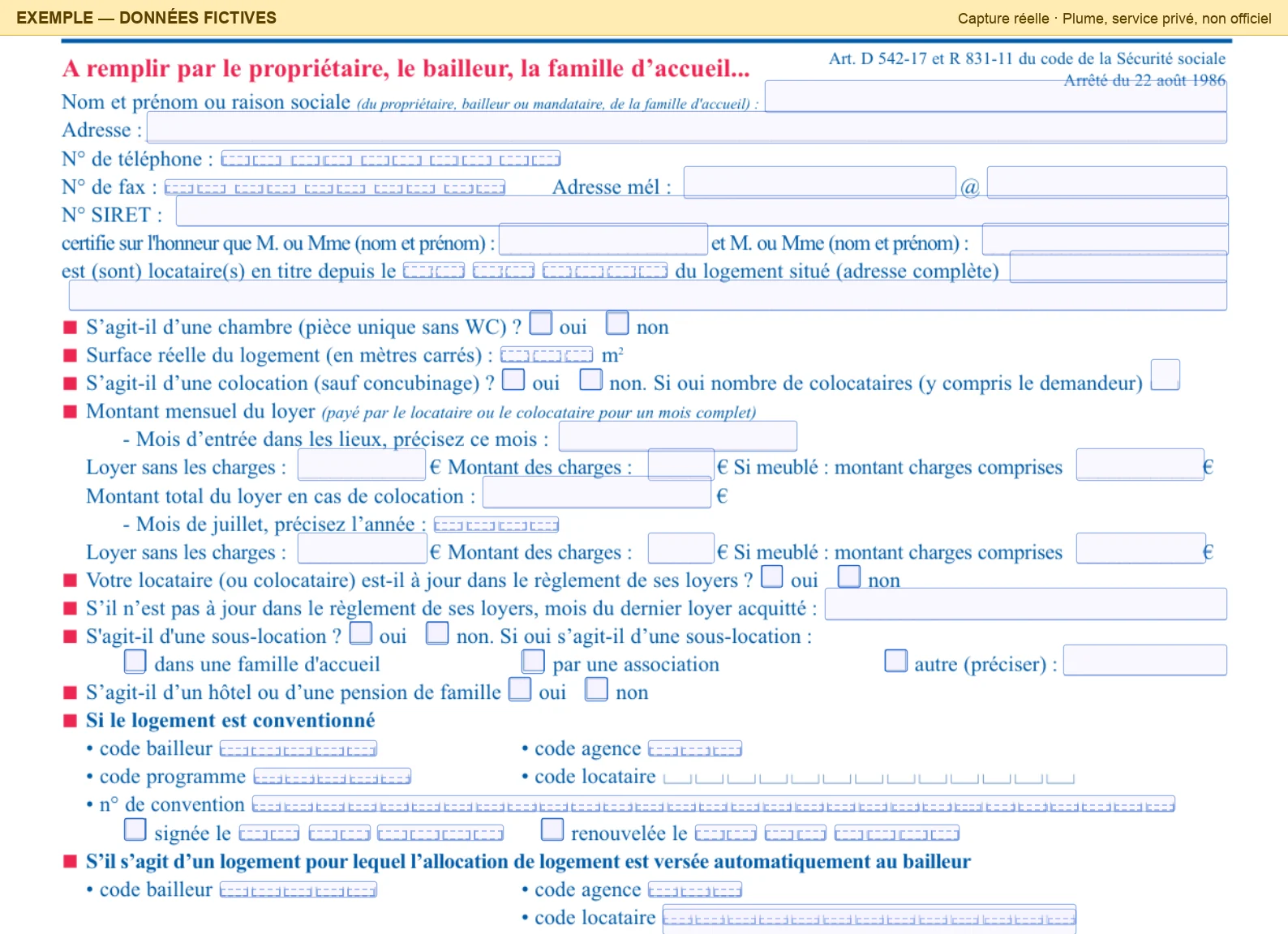Click the first 'M. ou Mme (nom et prénom)' field

[x=603, y=240]
